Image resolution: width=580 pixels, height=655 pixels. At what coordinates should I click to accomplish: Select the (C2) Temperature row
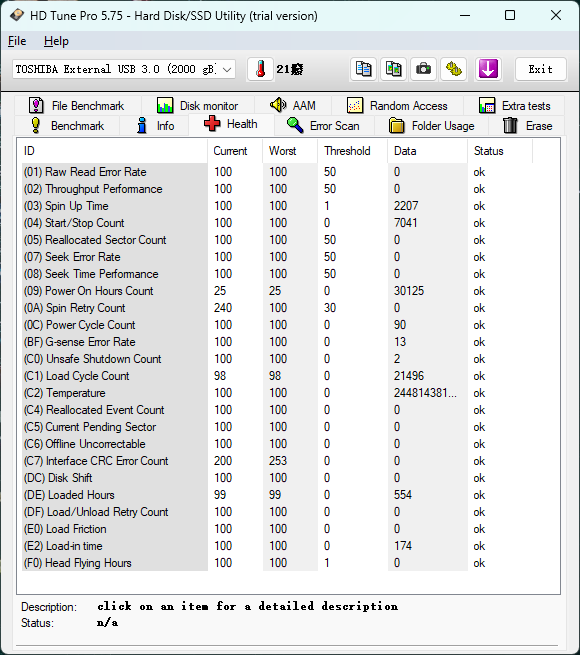point(277,393)
